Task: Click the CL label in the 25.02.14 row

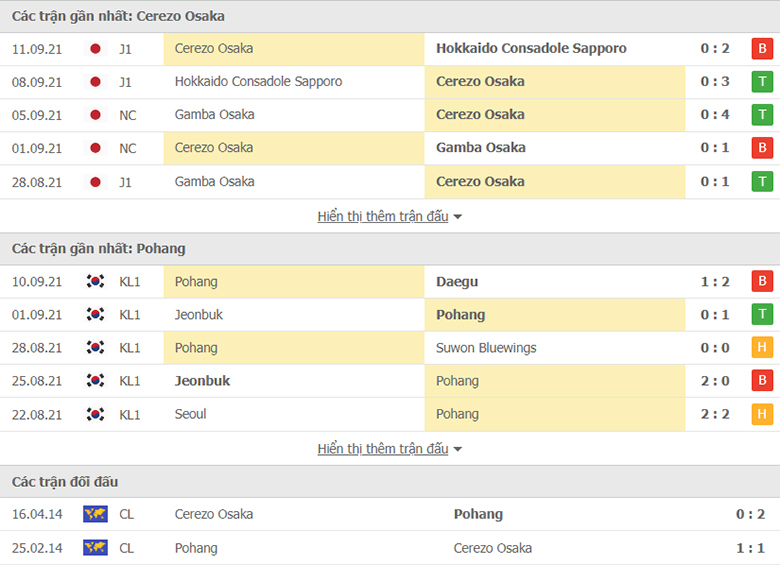Action: click(126, 548)
